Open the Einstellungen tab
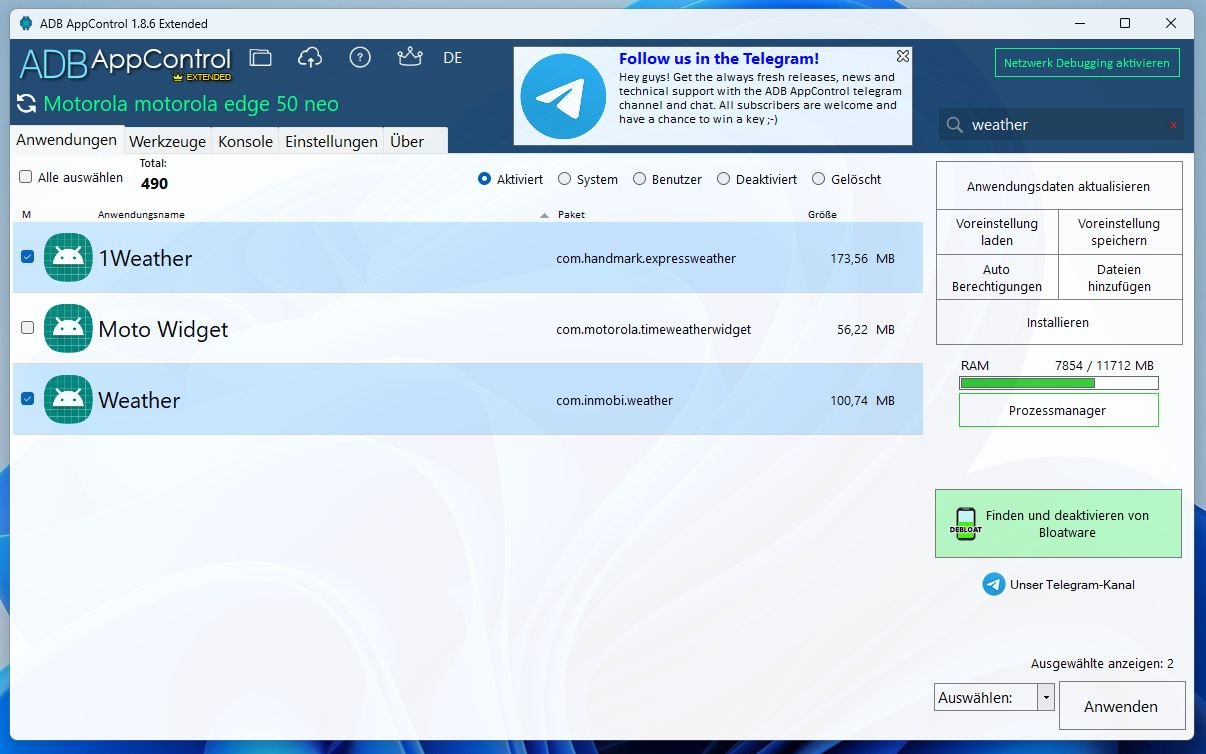 [331, 142]
